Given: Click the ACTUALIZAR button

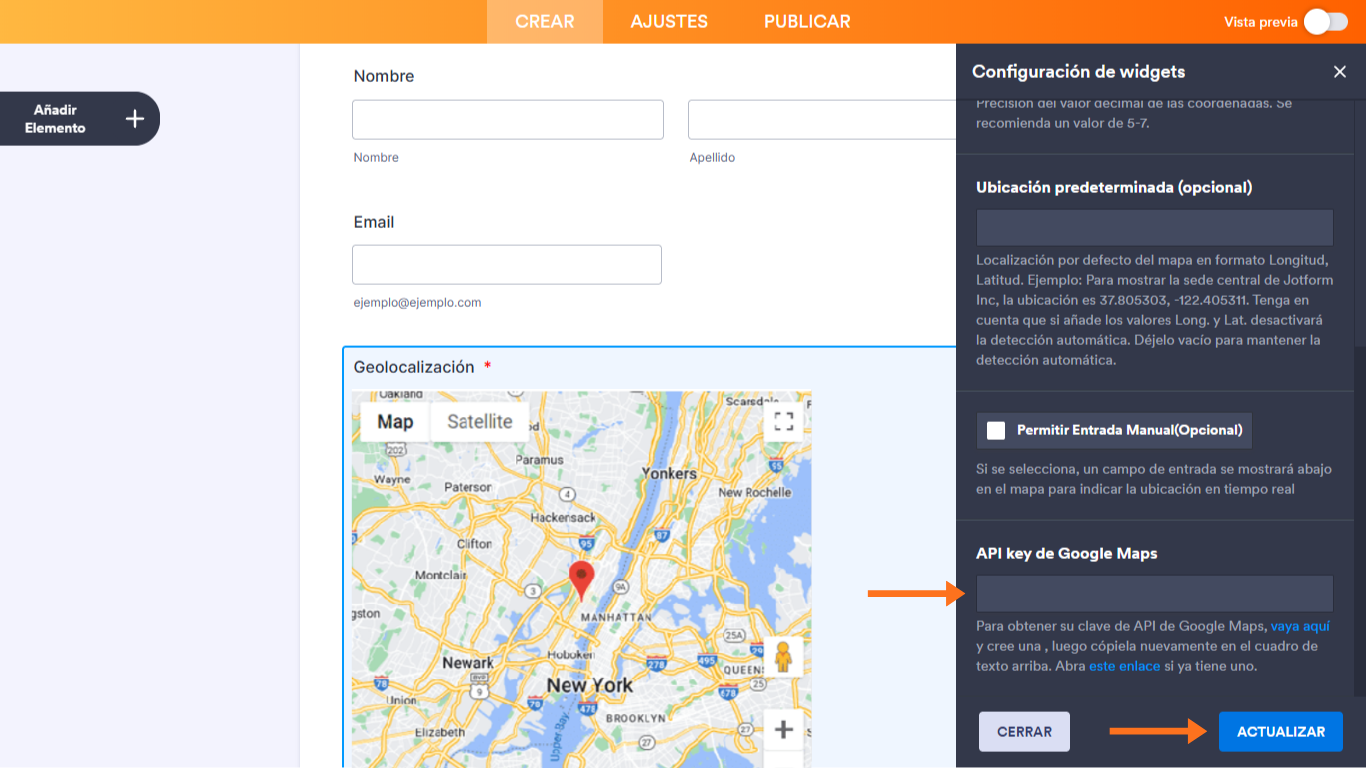Looking at the screenshot, I should tap(1280, 731).
